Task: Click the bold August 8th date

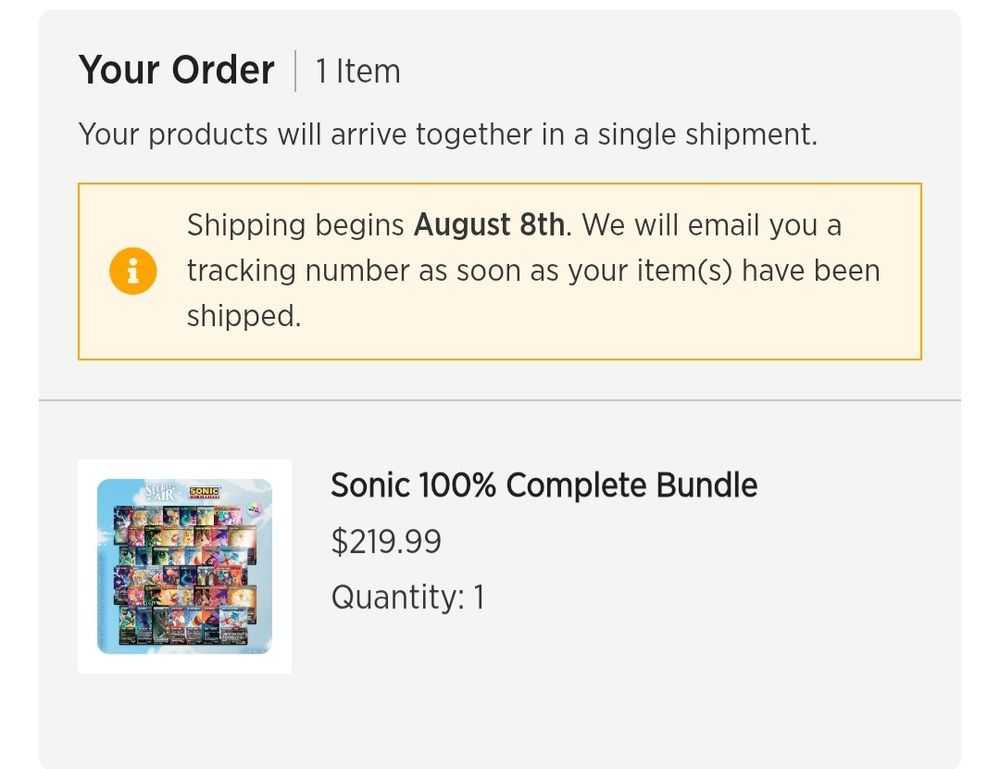Action: [x=489, y=225]
